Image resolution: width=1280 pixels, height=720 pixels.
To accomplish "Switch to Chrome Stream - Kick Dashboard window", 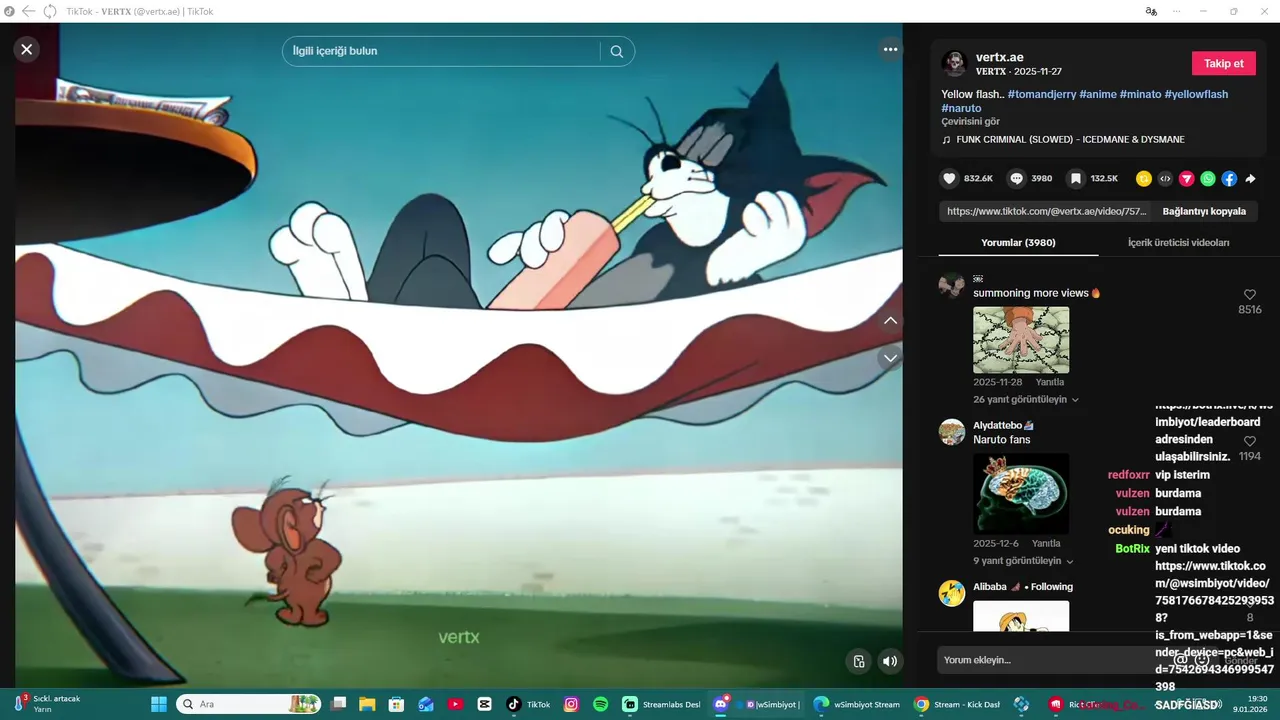I will click(x=956, y=704).
